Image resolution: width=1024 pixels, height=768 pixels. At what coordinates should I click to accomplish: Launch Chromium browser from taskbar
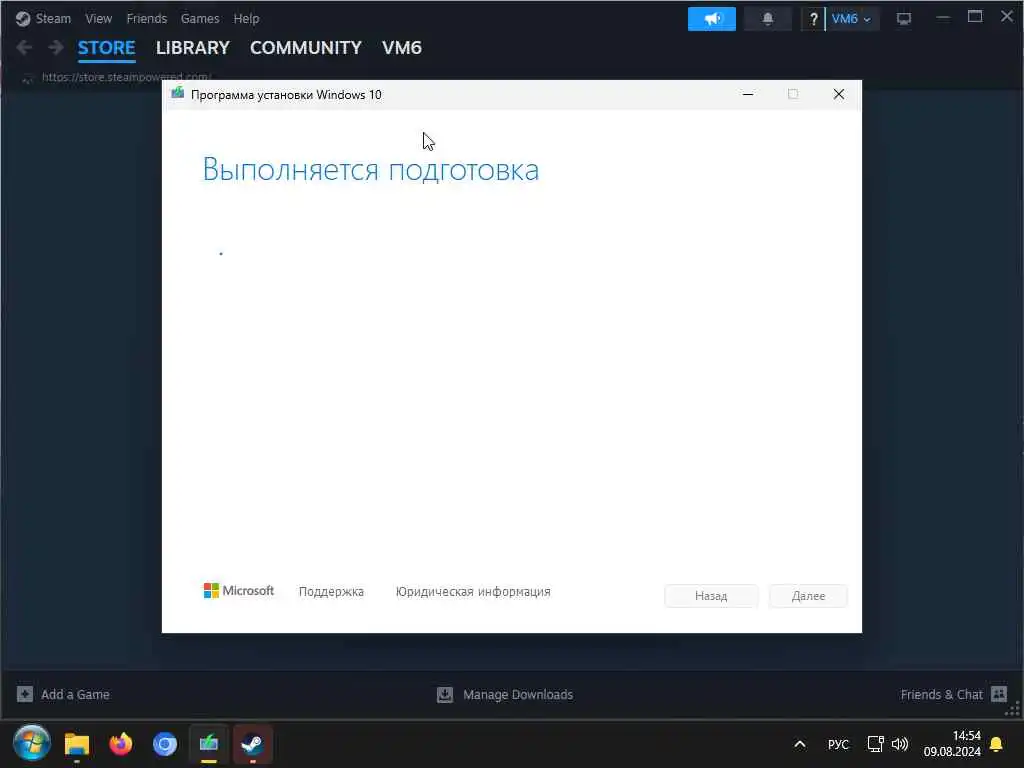(165, 744)
